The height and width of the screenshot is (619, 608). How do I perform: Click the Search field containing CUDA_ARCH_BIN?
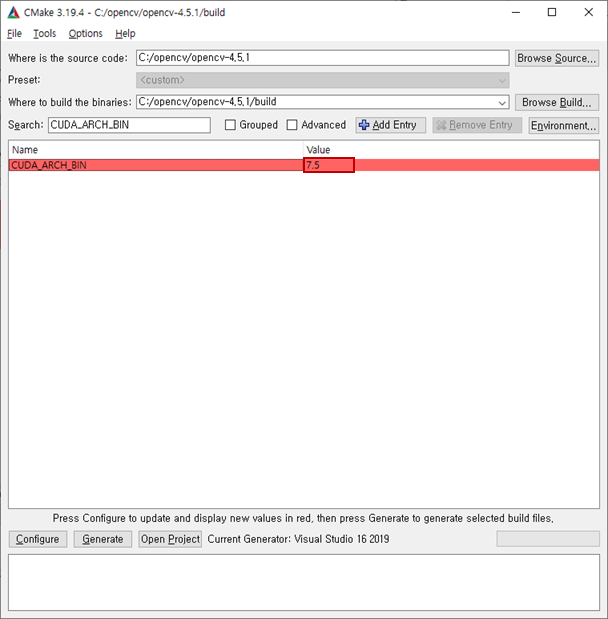click(x=129, y=125)
